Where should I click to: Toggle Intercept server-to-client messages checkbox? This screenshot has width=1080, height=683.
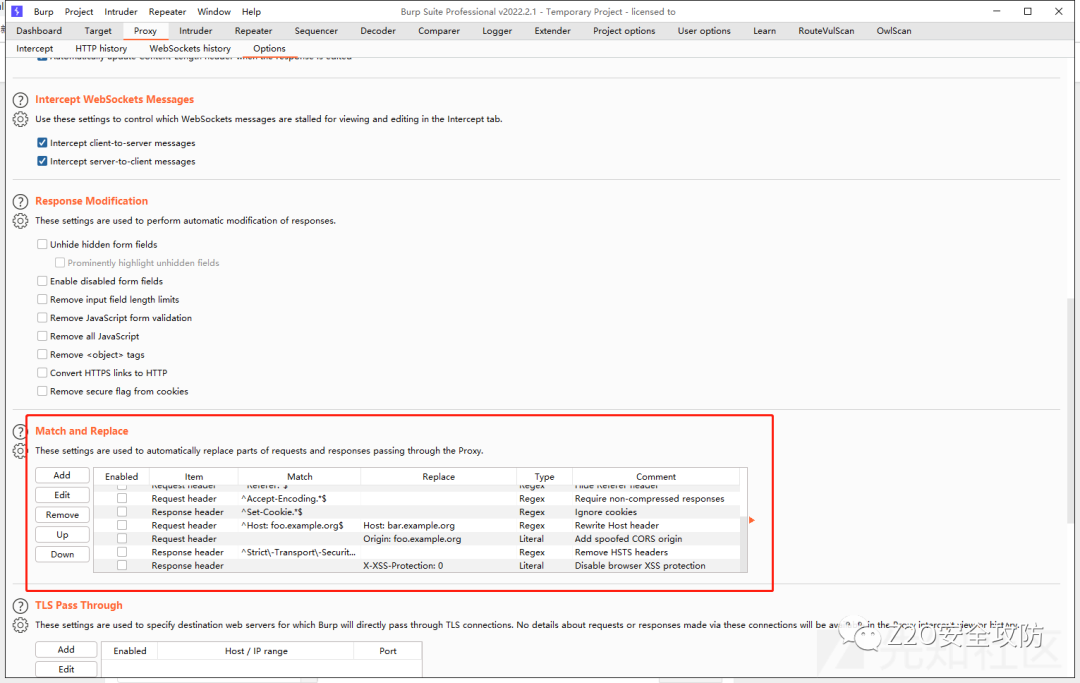point(42,161)
